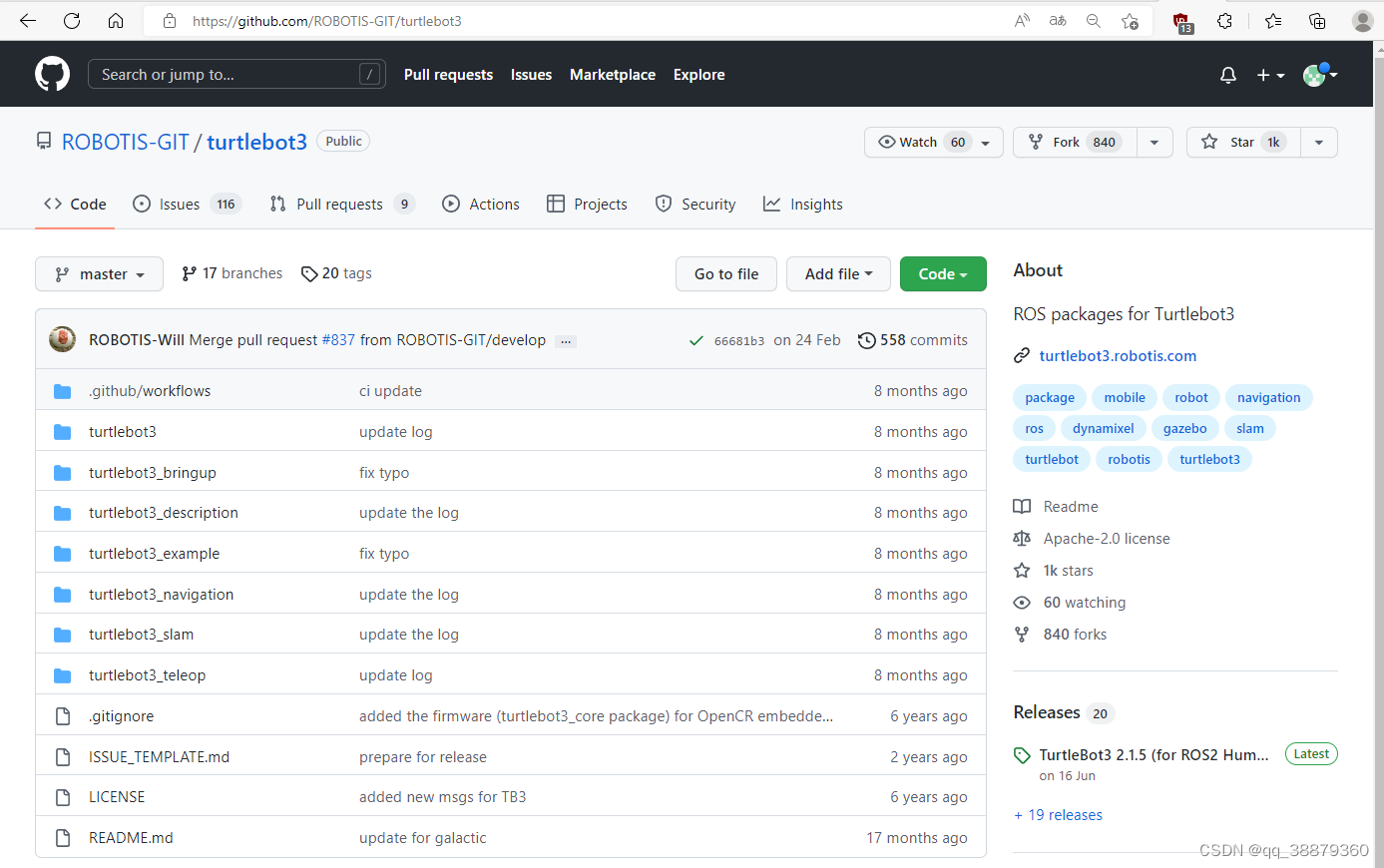The height and width of the screenshot is (868, 1384).
Task: Open the Star lists dropdown arrow
Action: click(1319, 142)
